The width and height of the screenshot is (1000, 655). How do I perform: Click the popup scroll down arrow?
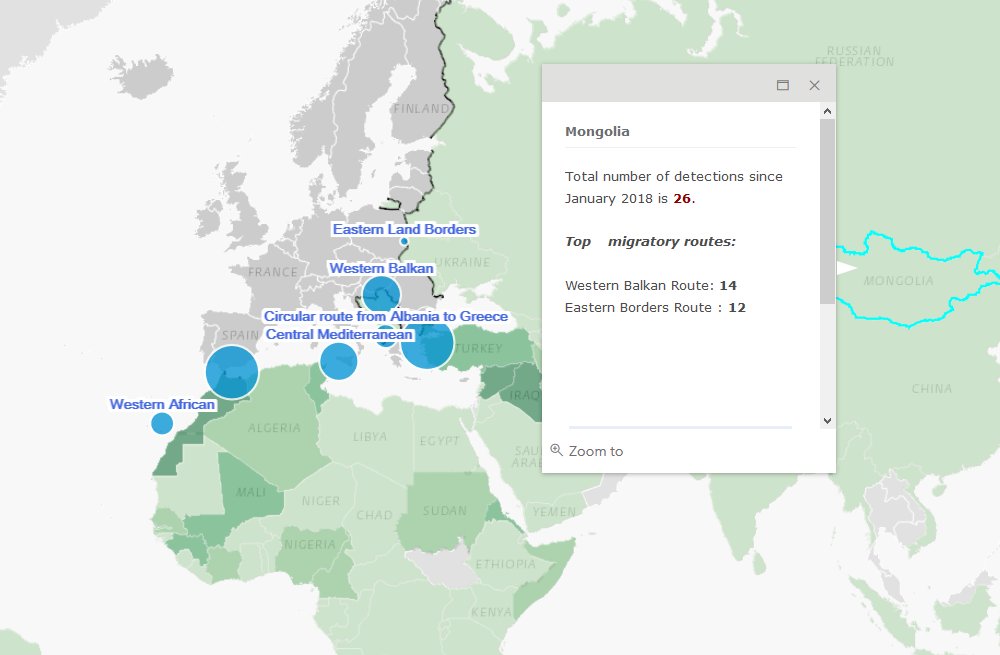(x=827, y=420)
